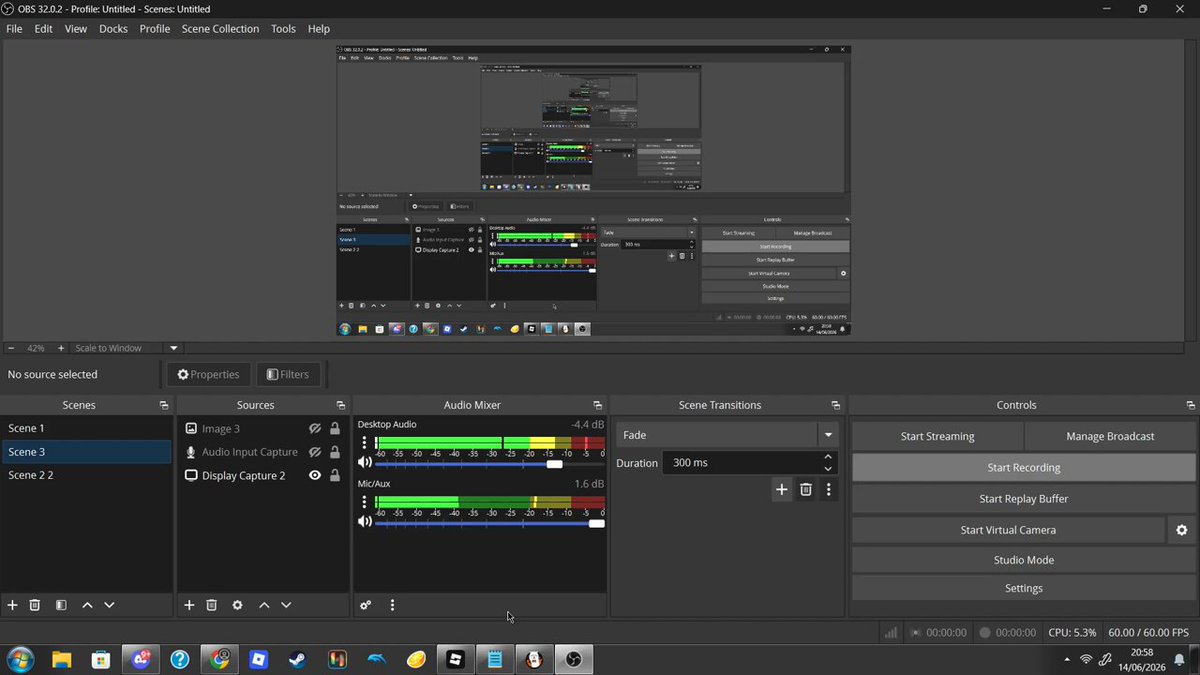Show the Image 3 source

point(315,429)
